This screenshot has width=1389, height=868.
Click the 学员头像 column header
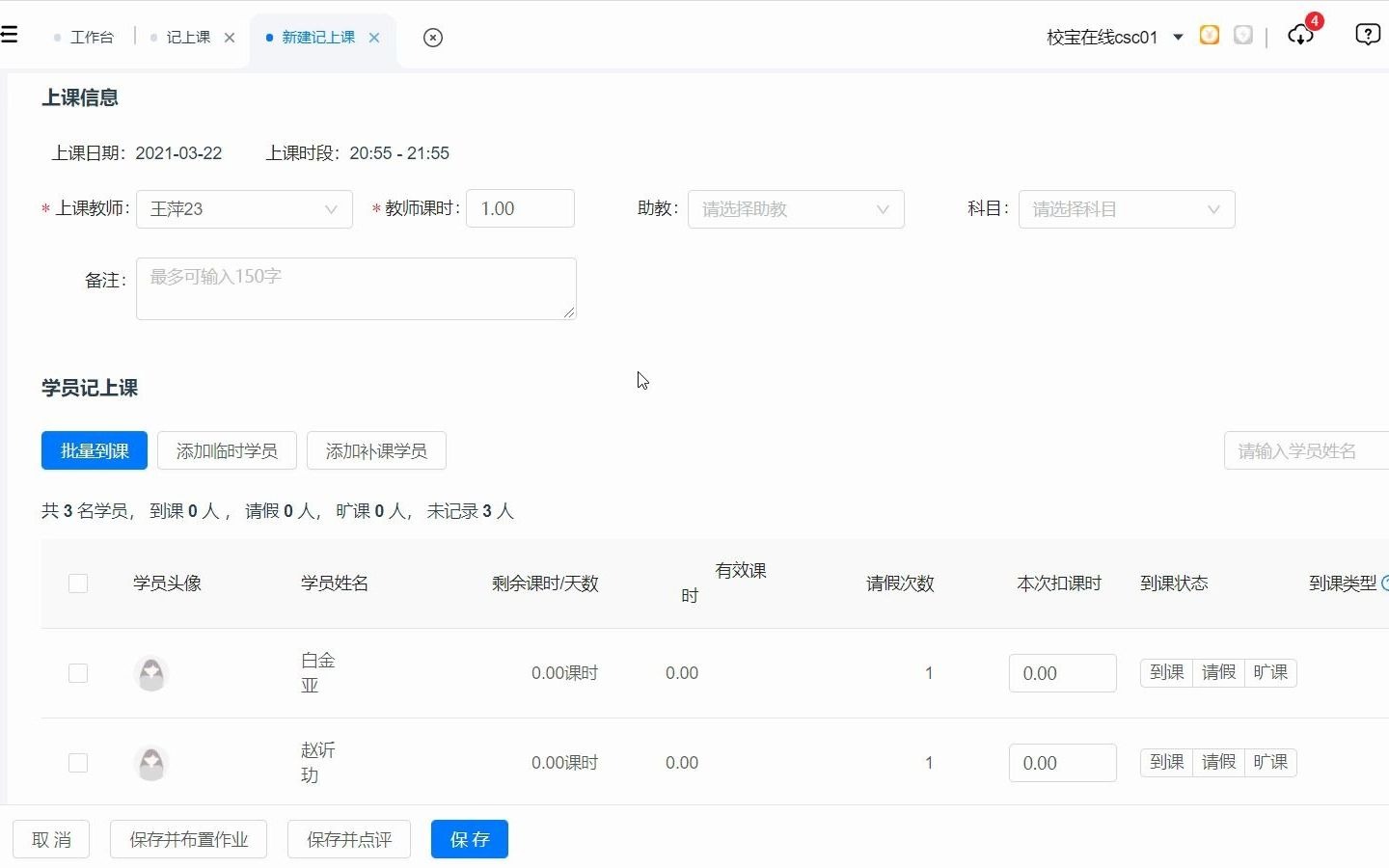point(167,583)
